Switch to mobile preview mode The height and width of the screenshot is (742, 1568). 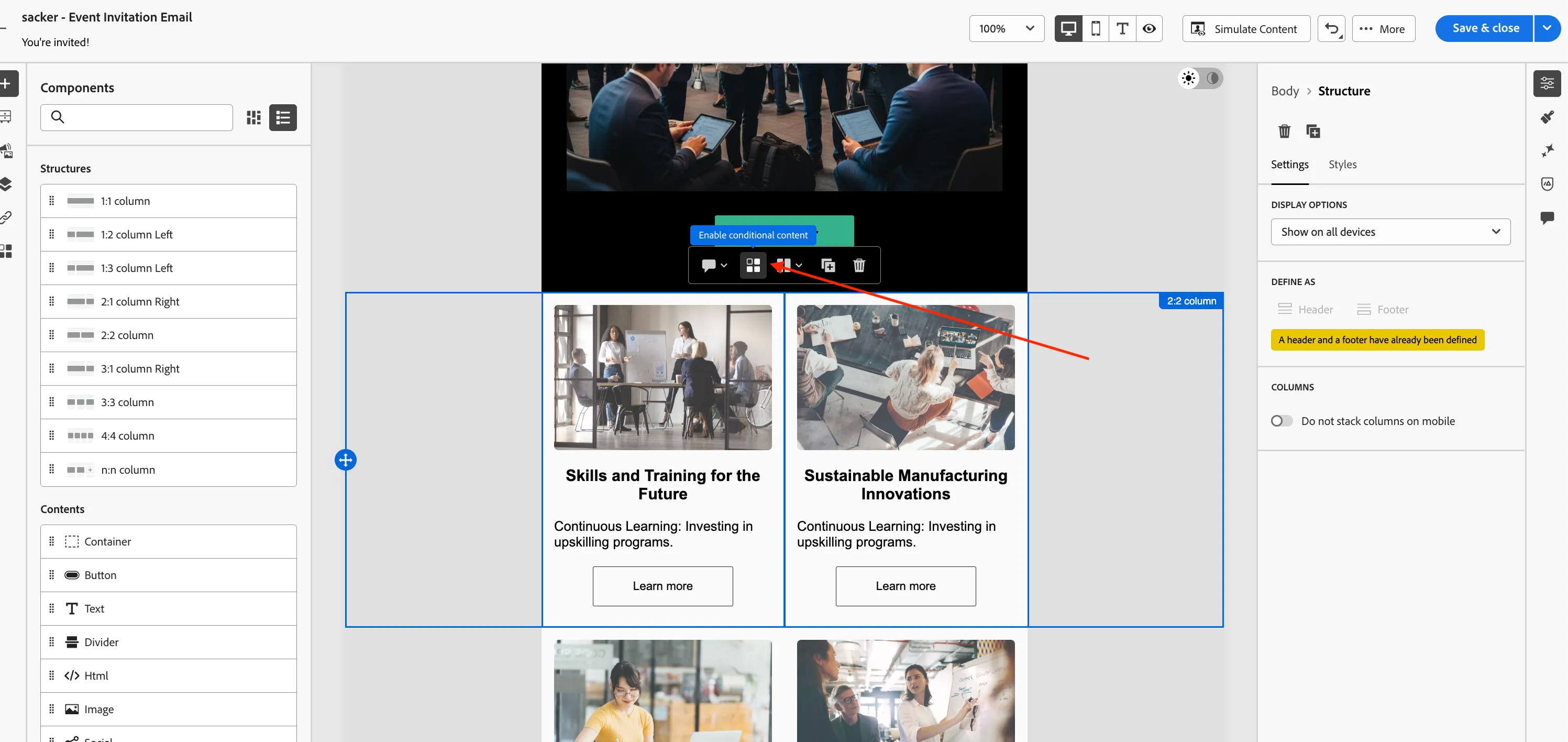[1096, 29]
